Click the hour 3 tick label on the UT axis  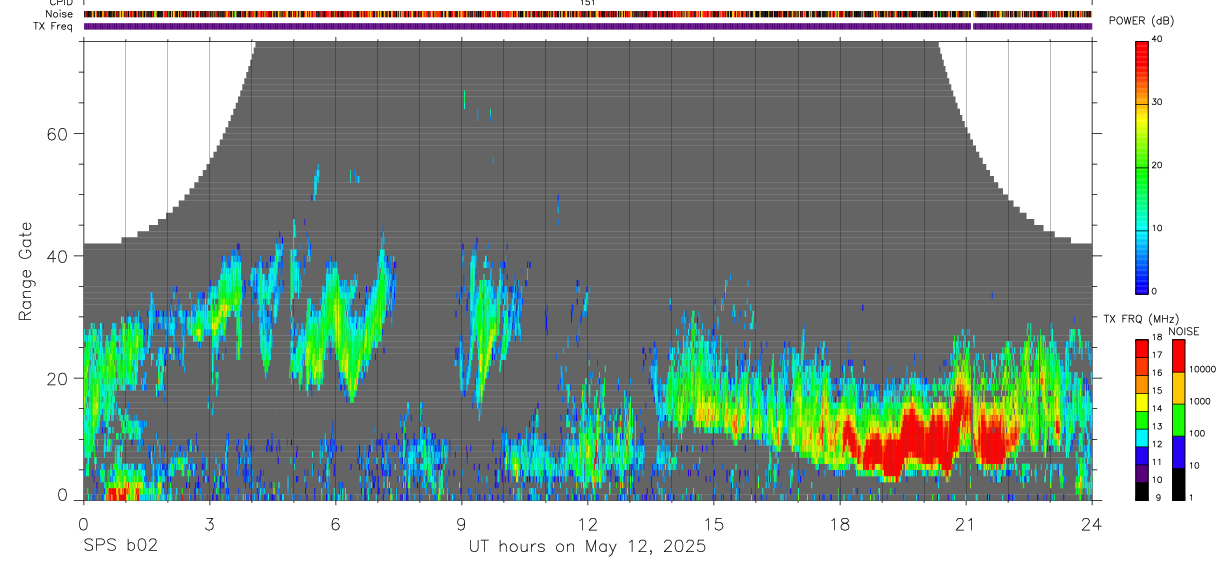tap(209, 523)
